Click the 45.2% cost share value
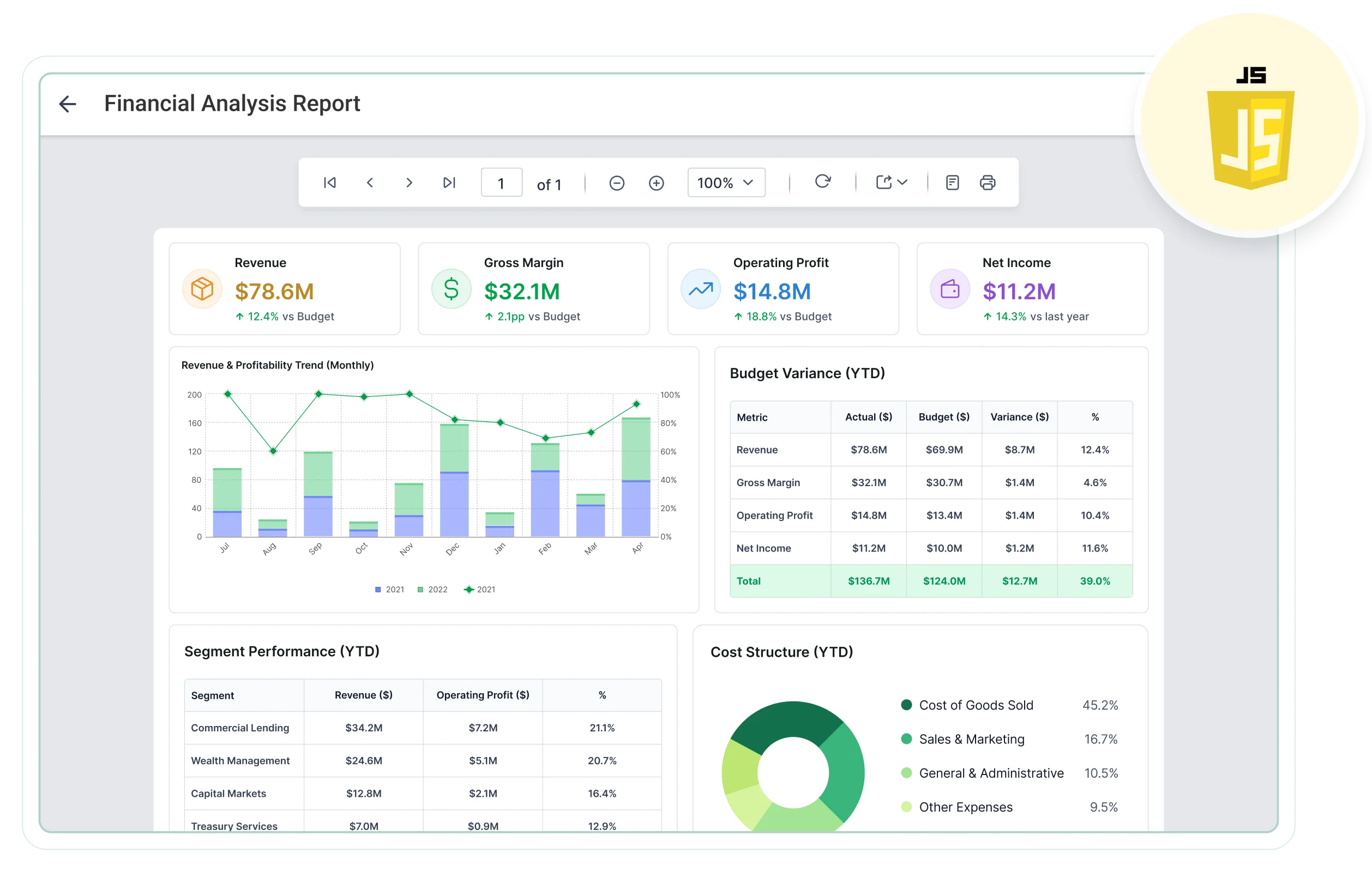Viewport: 1372px width, 872px height. [1100, 705]
